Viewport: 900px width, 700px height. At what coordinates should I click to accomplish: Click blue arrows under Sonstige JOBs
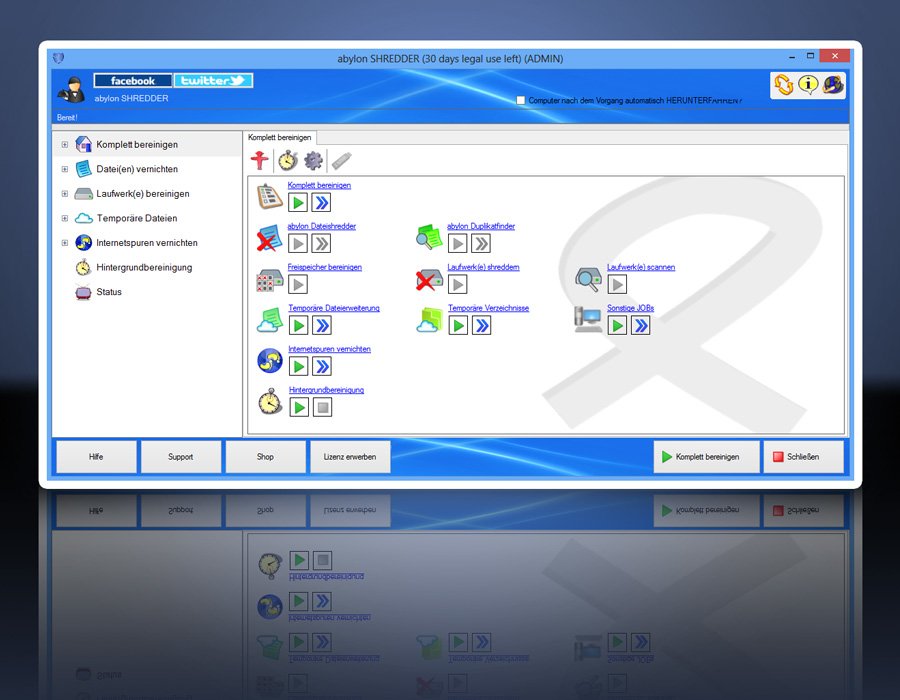click(x=641, y=326)
